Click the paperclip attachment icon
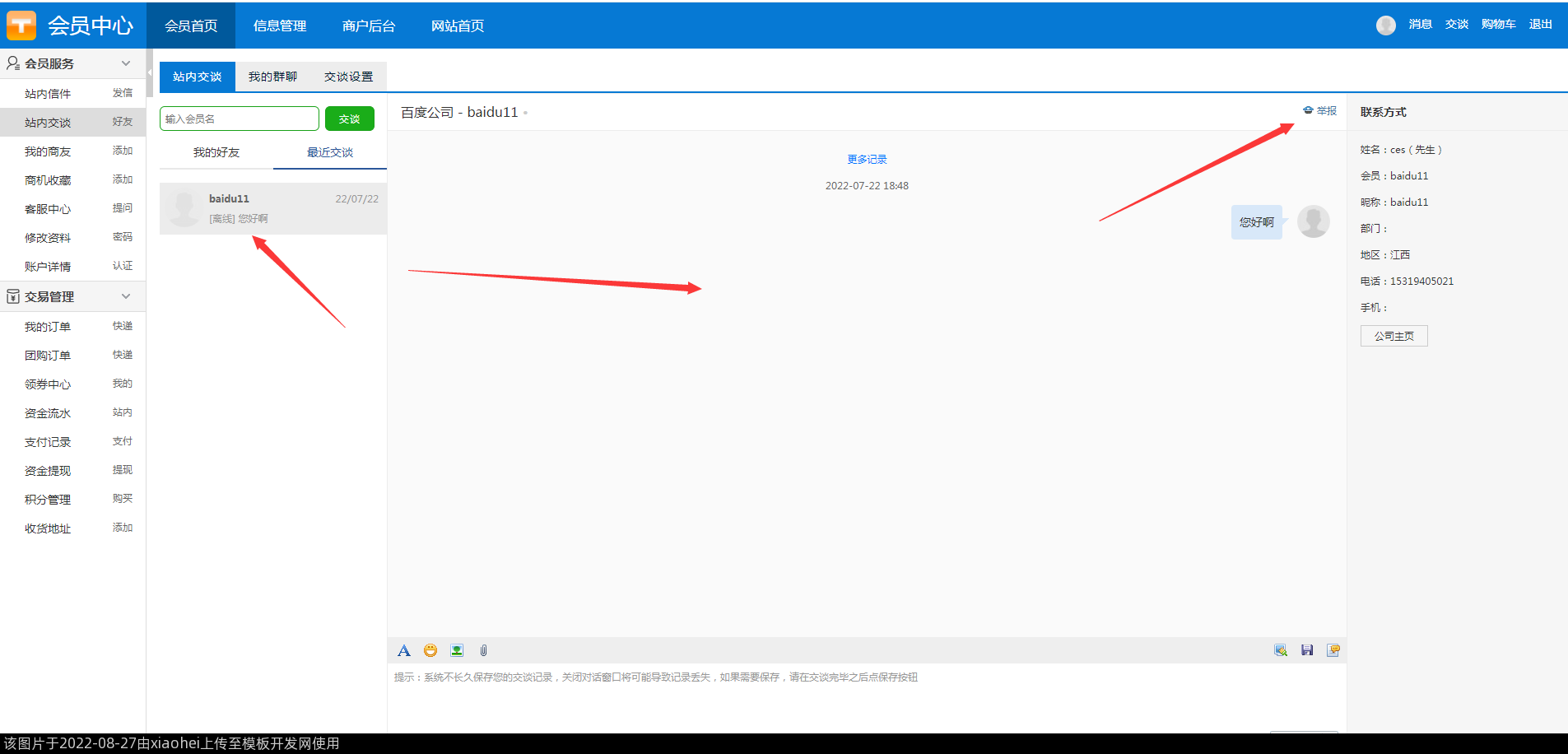Screen dimensions: 1568x754 coord(483,650)
